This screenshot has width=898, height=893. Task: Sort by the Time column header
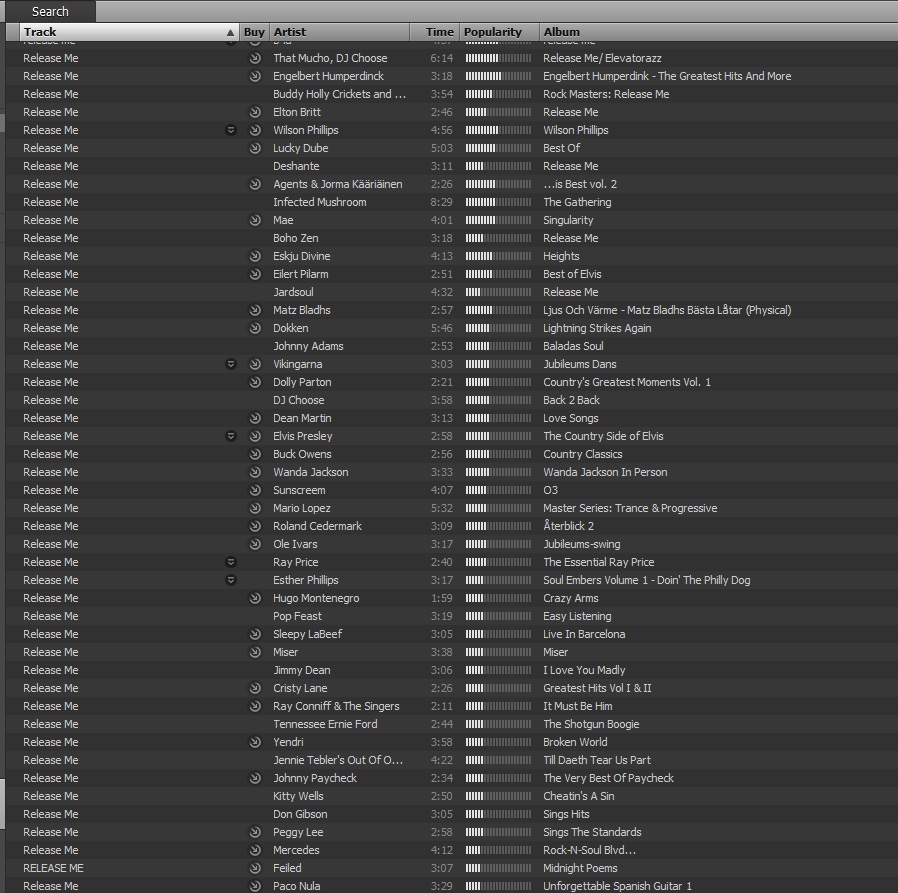point(435,32)
